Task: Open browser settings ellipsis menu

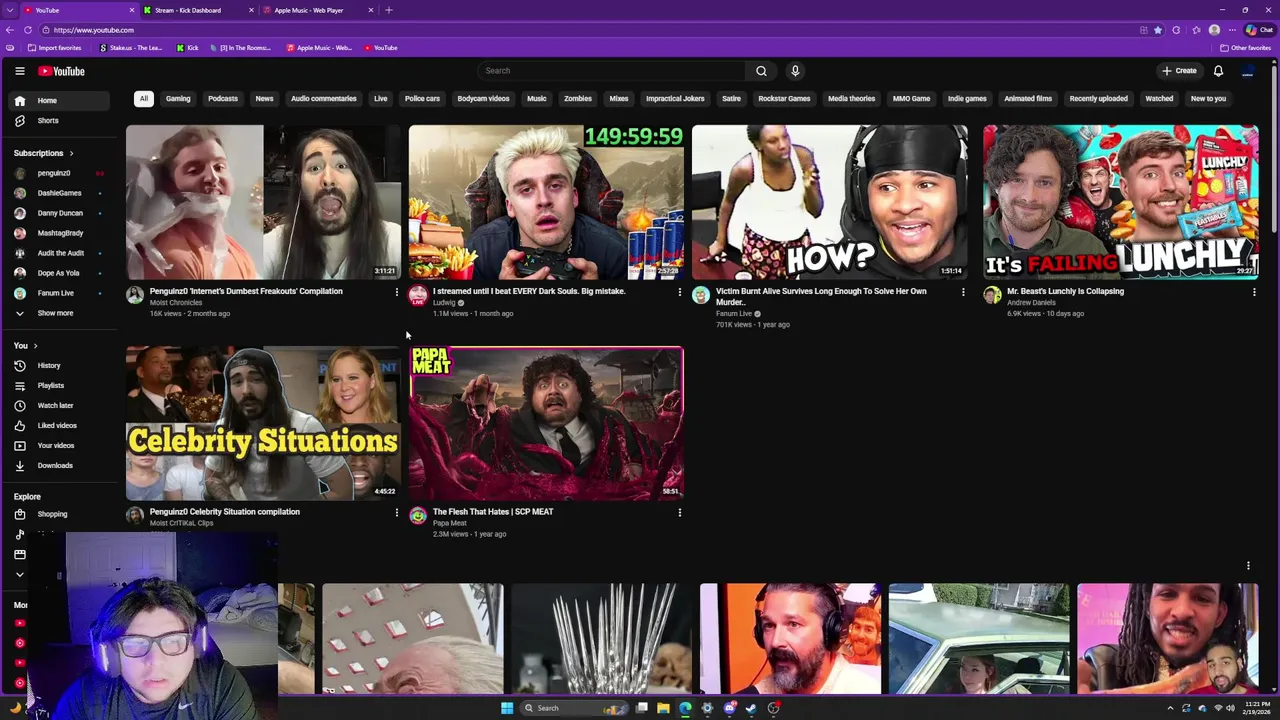Action: [x=1231, y=30]
